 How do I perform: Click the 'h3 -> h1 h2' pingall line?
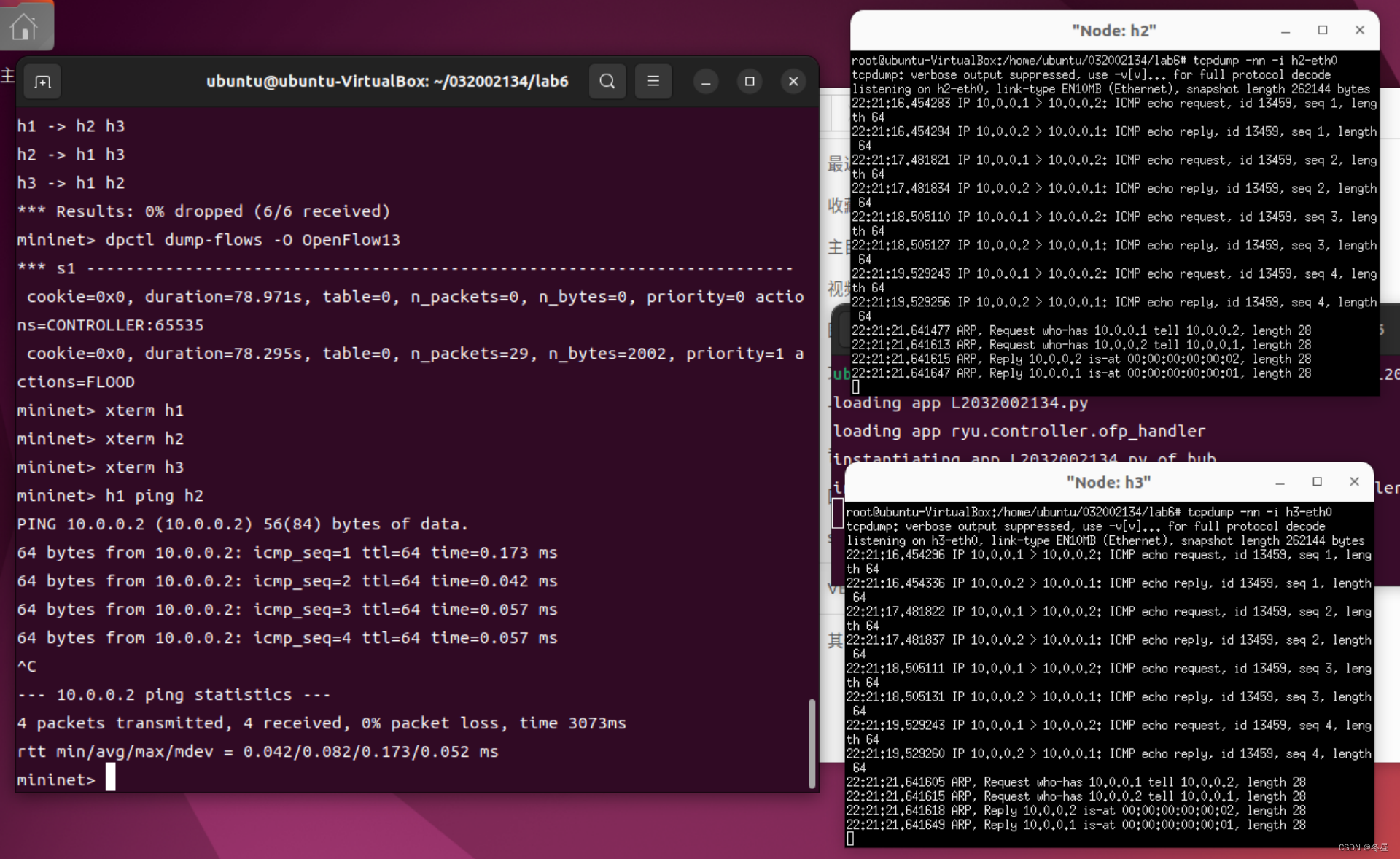point(71,183)
